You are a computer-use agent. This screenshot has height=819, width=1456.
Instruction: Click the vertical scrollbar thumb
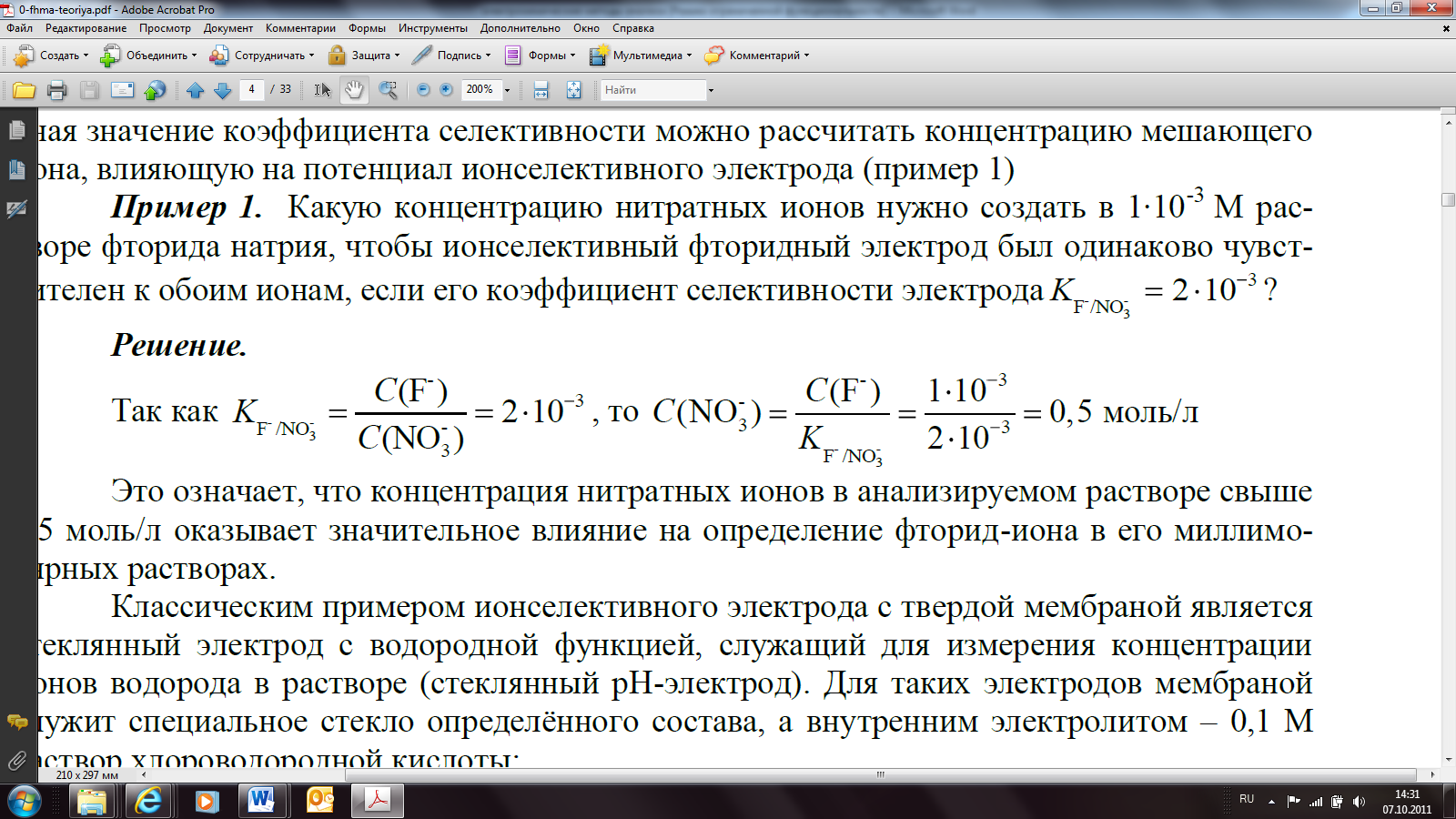1448,200
